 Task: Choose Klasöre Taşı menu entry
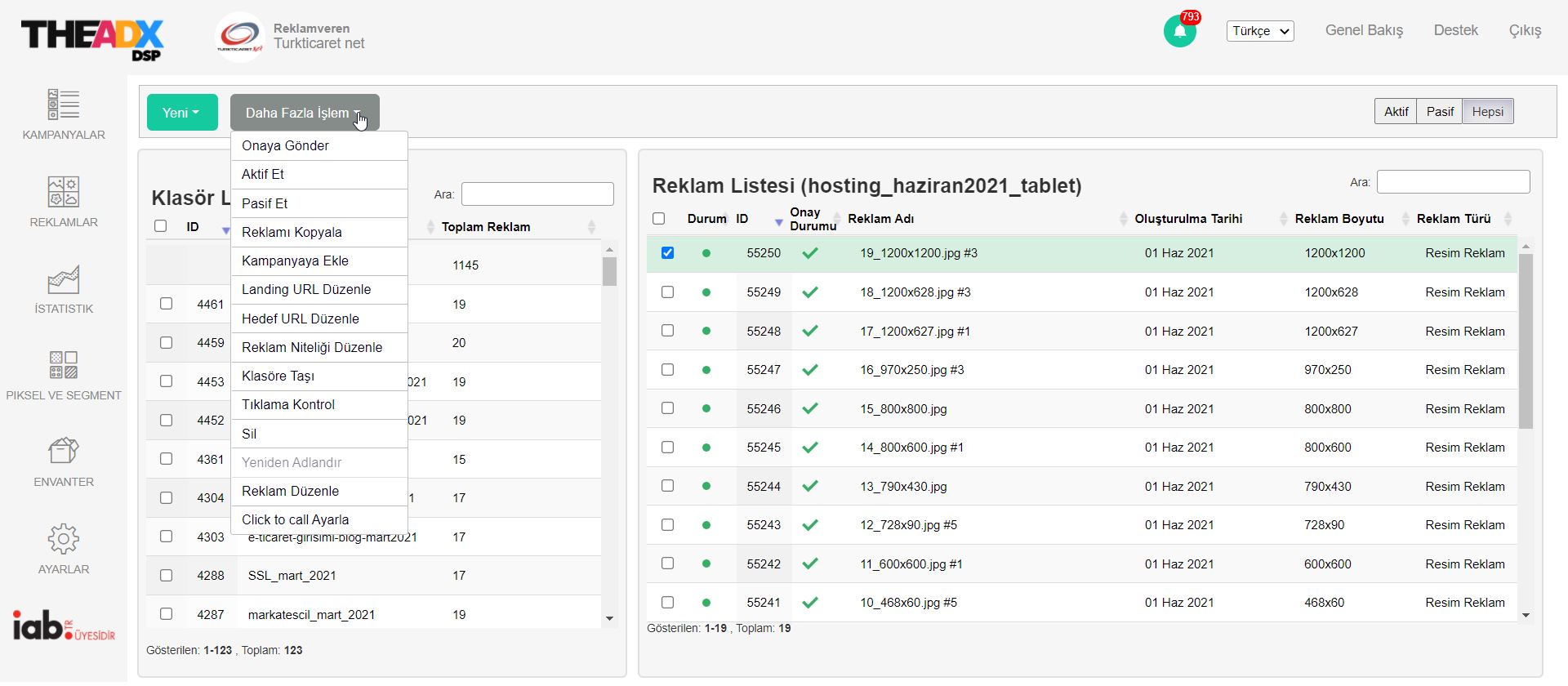(319, 376)
